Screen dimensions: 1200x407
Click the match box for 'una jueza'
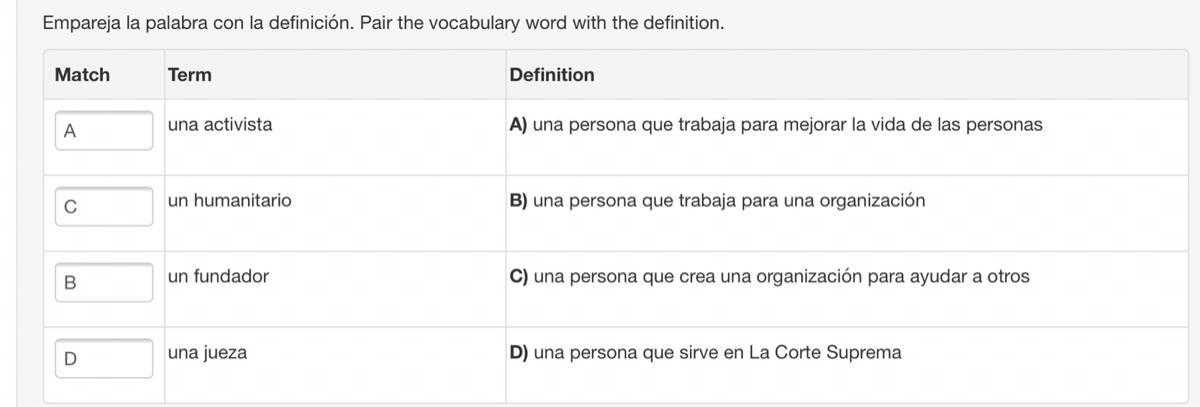tap(104, 358)
